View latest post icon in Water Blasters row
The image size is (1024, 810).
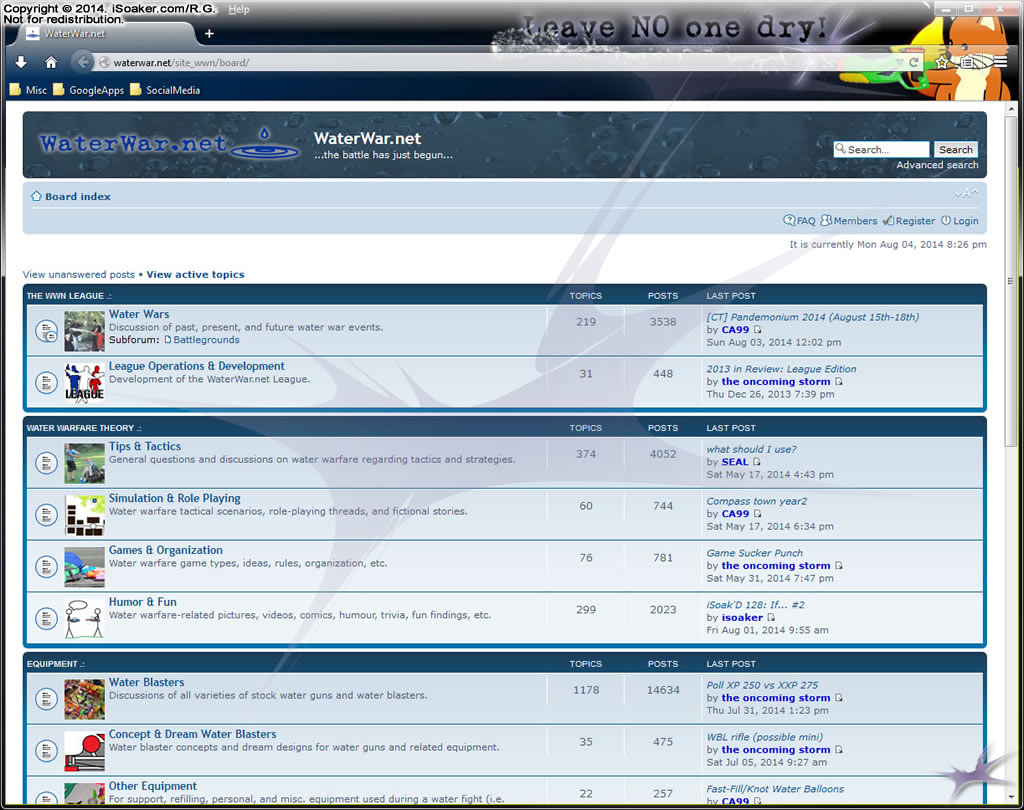[x=839, y=698]
